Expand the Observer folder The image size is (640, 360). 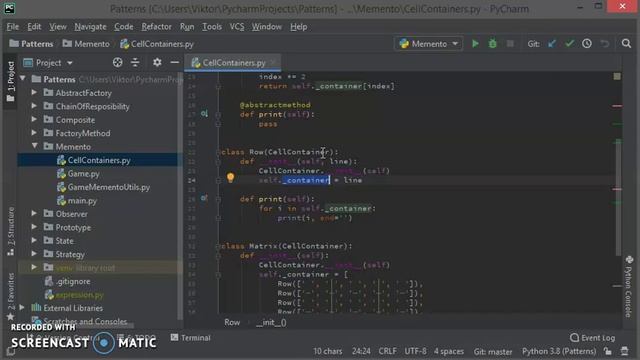pos(34,213)
